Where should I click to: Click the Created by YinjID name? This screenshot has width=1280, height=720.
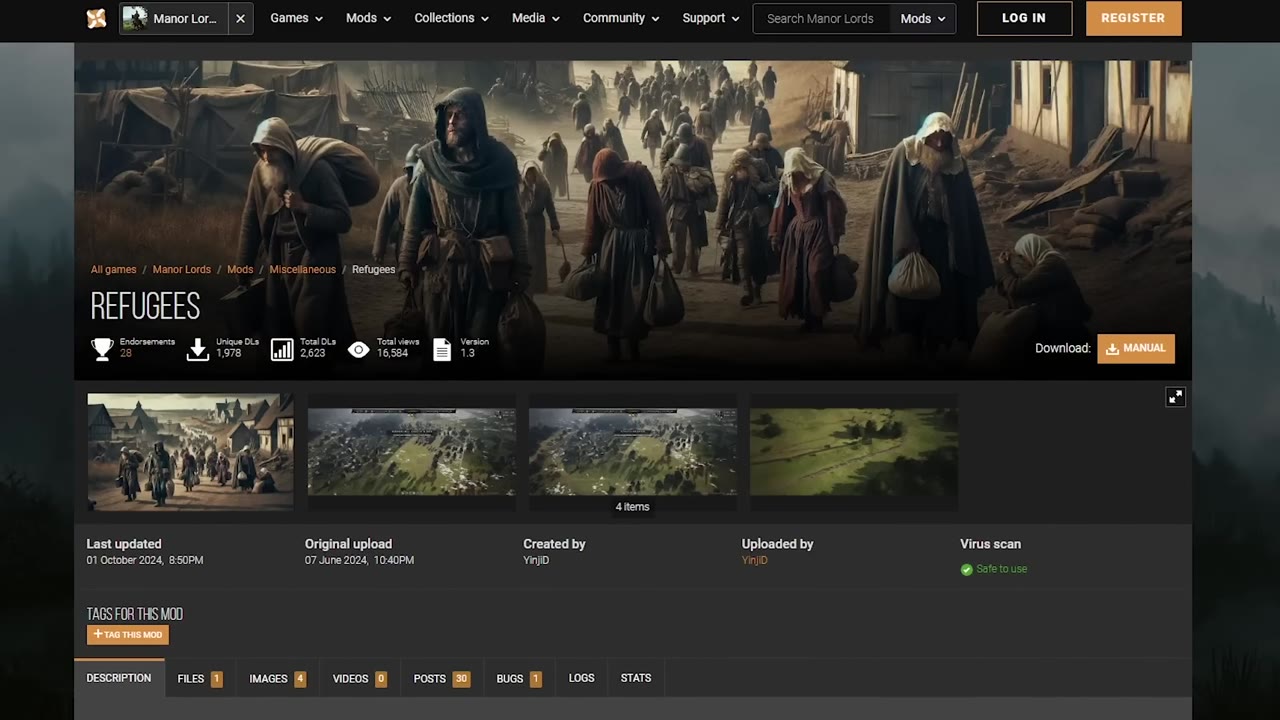click(x=536, y=560)
